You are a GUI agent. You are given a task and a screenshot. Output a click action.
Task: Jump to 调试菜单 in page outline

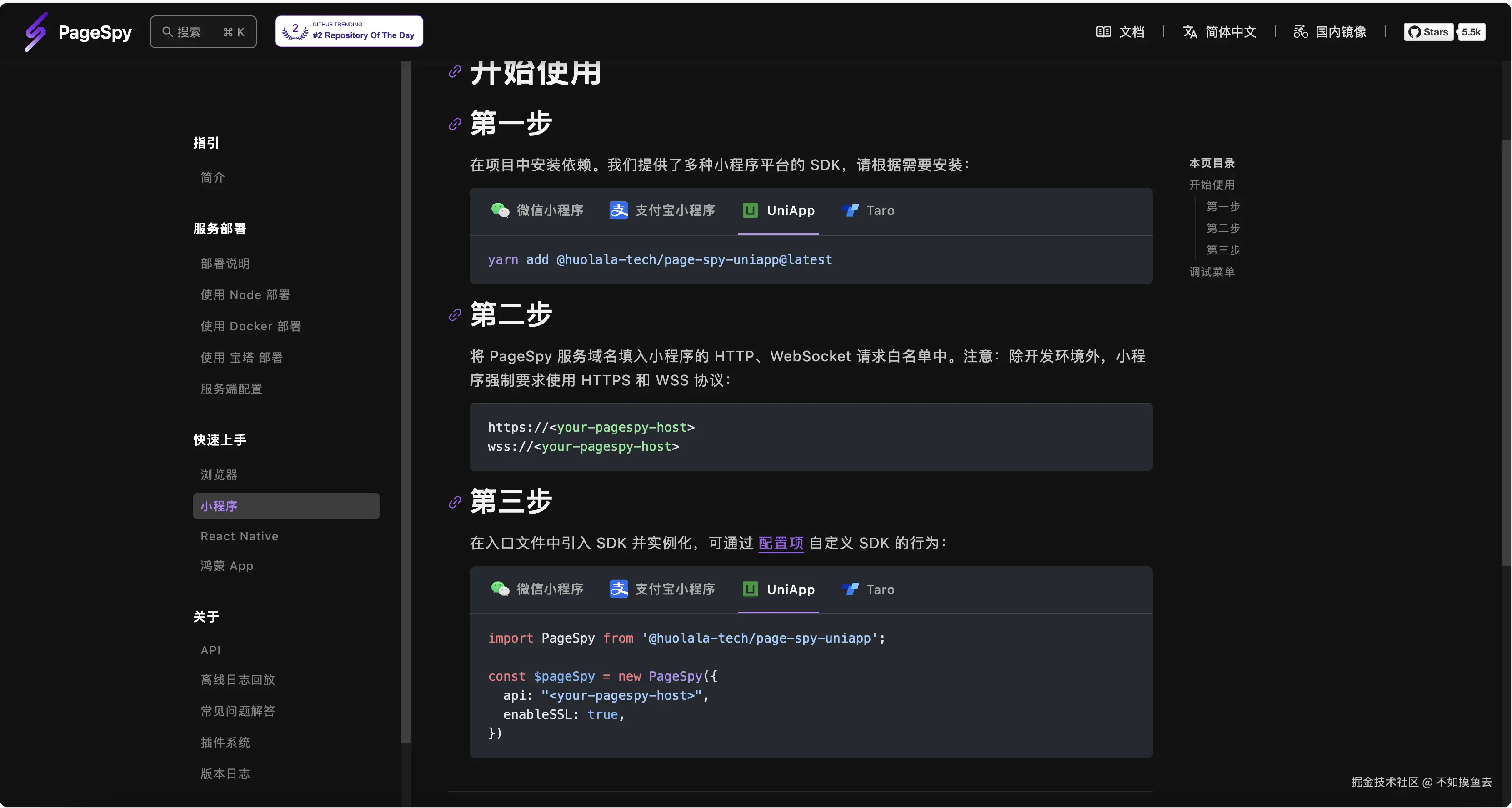tap(1212, 272)
